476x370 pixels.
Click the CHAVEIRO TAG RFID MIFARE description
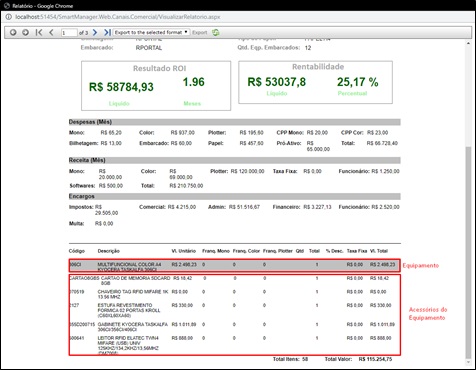point(133,294)
